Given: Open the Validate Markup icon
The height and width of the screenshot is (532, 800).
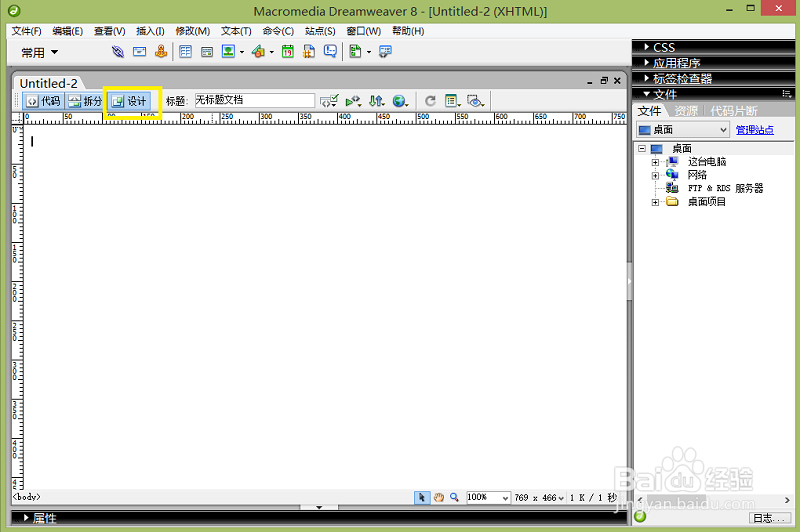Looking at the screenshot, I should pyautogui.click(x=329, y=101).
